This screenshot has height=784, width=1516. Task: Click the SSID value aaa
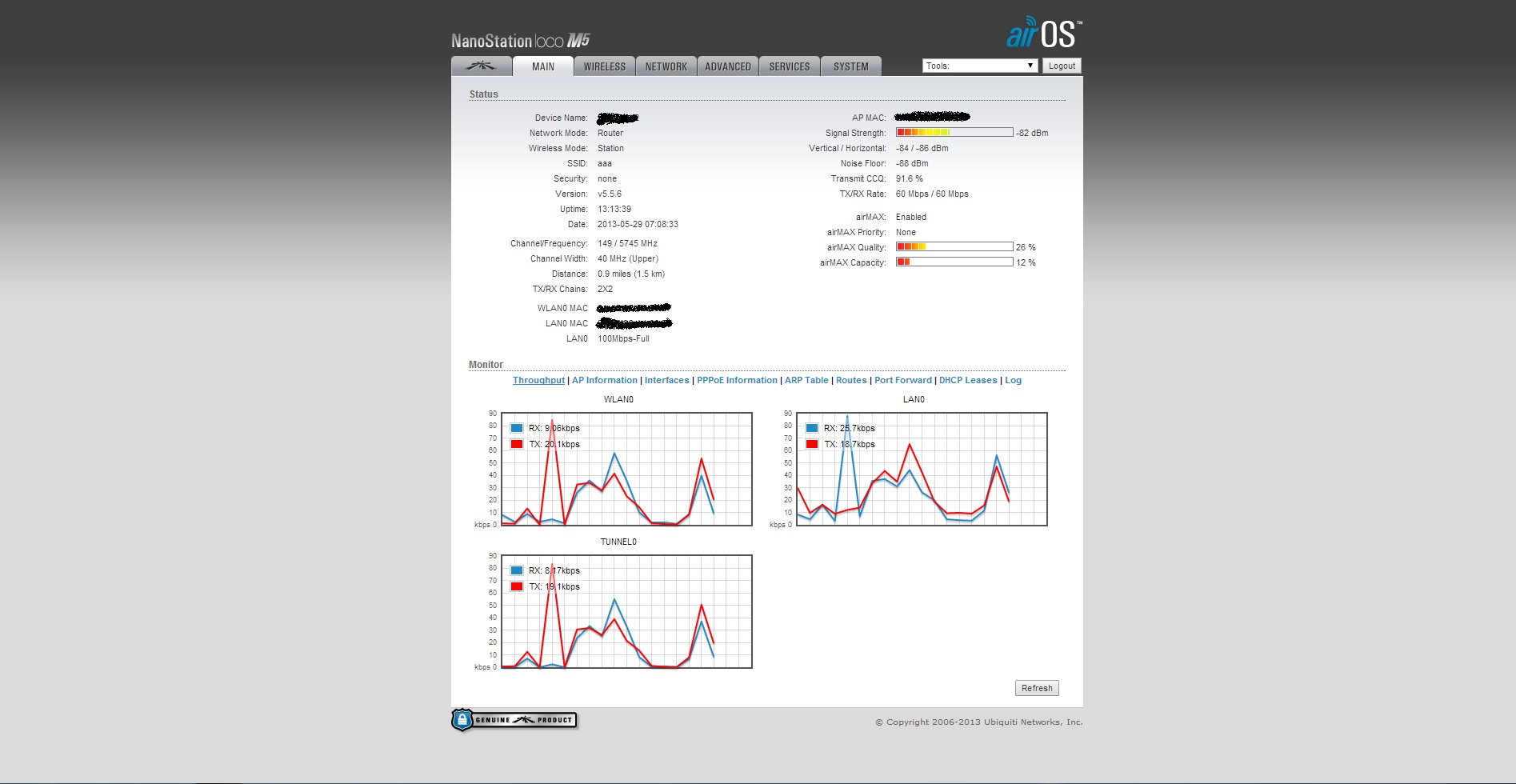(x=605, y=163)
